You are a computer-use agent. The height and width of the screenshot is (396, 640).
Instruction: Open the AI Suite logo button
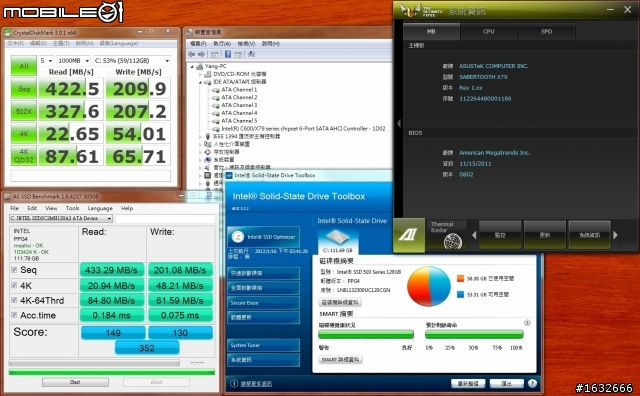pos(409,235)
